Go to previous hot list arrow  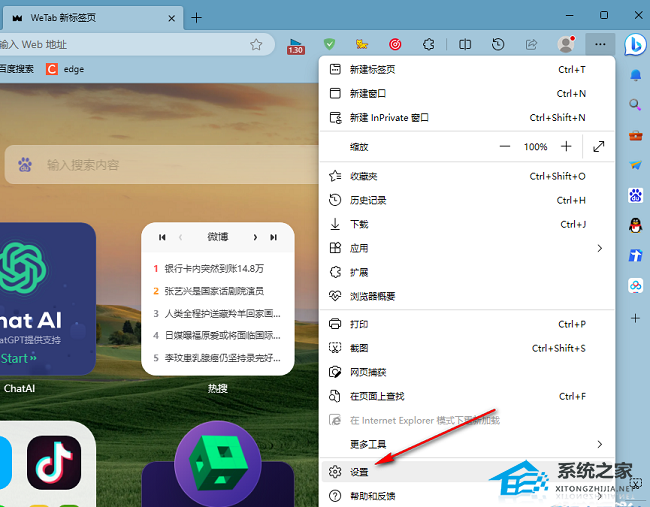pos(180,237)
